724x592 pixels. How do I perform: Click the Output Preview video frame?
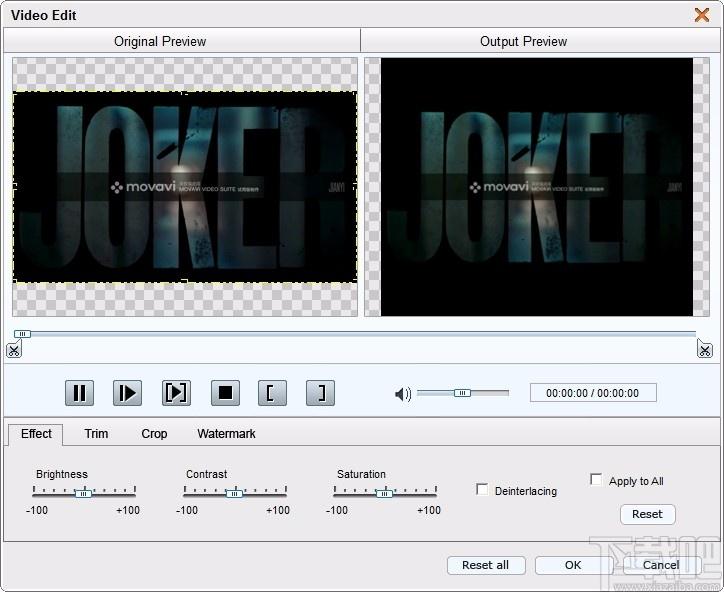(x=537, y=187)
